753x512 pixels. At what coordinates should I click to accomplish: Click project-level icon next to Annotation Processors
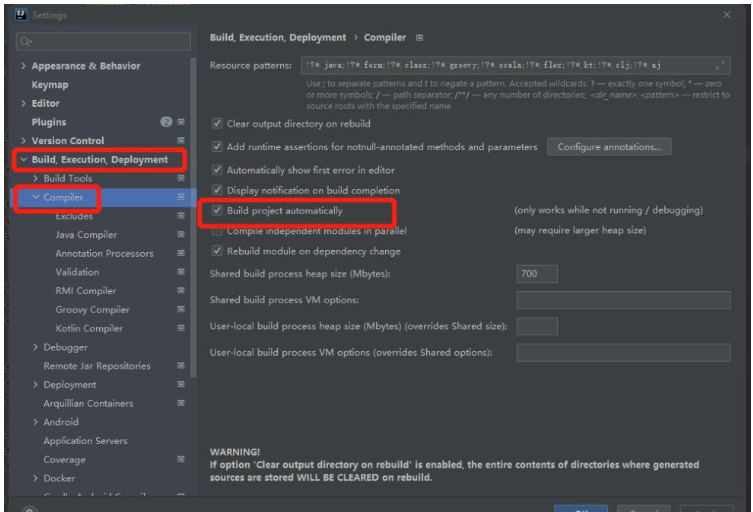[181, 253]
